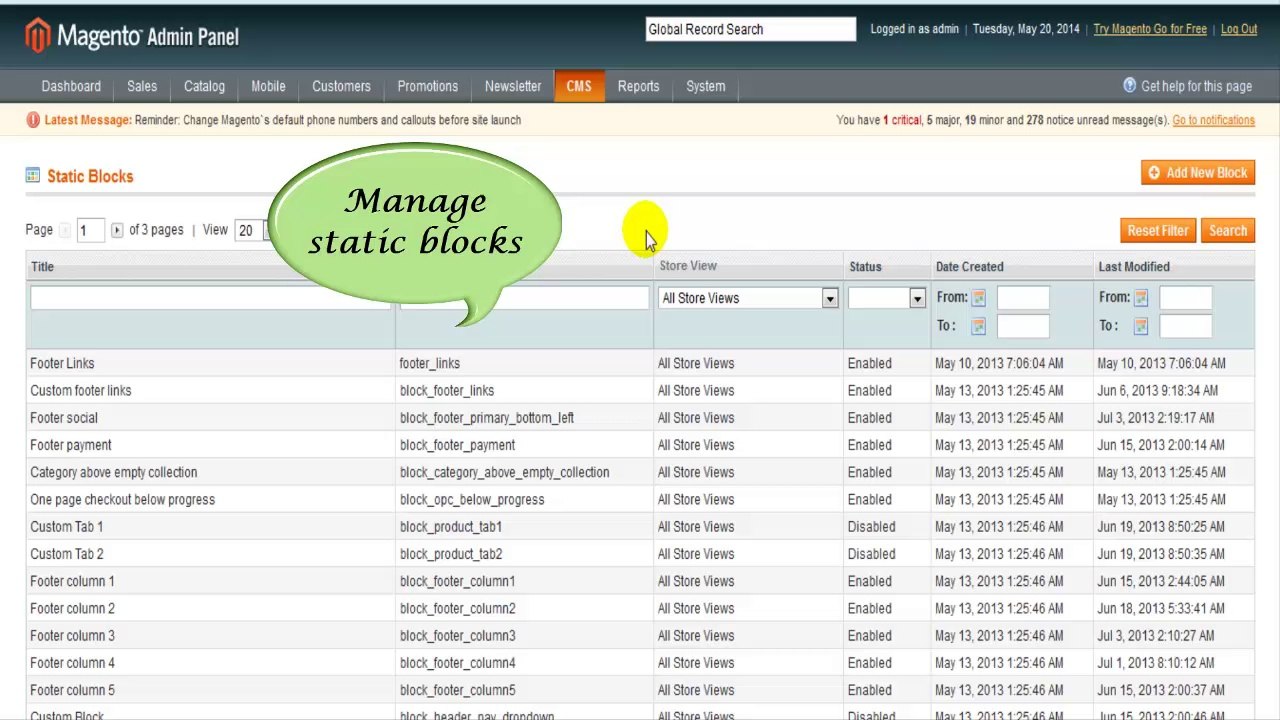Open the Mobile menu
Image resolution: width=1280 pixels, height=720 pixels.
268,86
